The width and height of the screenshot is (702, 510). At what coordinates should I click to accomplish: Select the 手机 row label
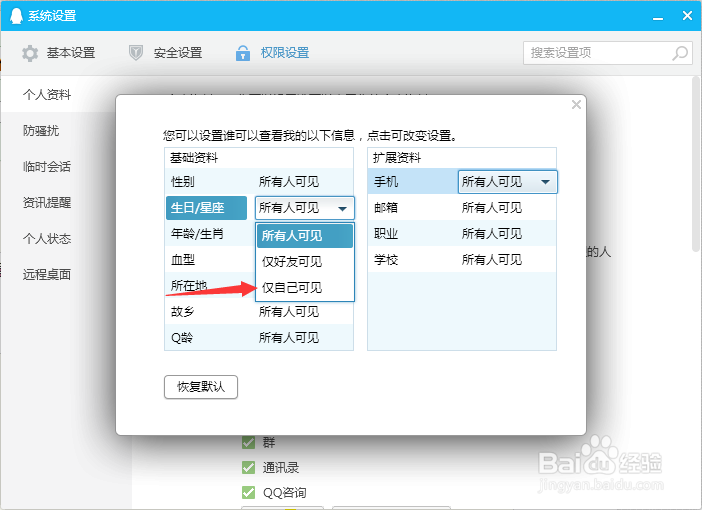(x=386, y=182)
